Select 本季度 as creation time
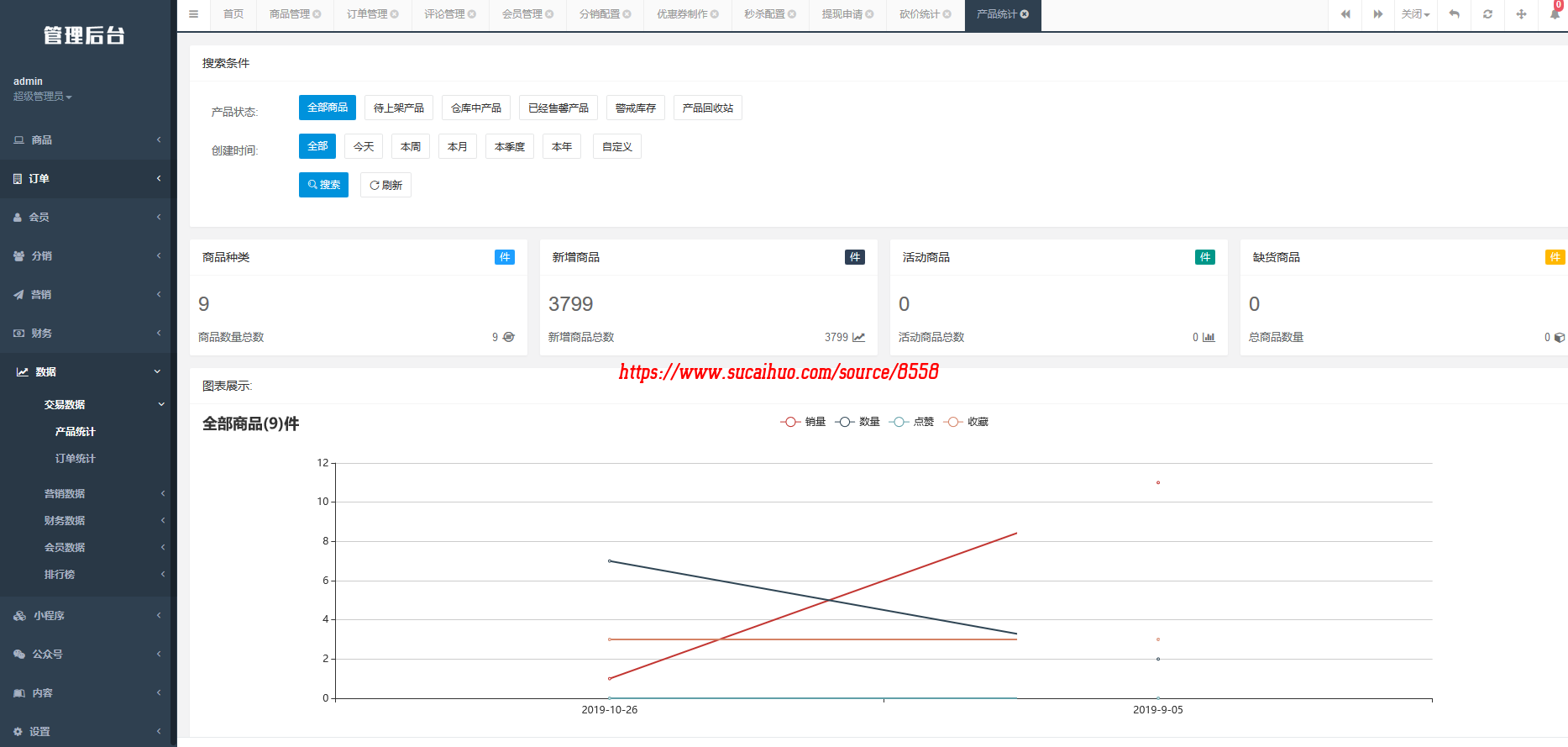Viewport: 1568px width, 747px height. tap(510, 146)
